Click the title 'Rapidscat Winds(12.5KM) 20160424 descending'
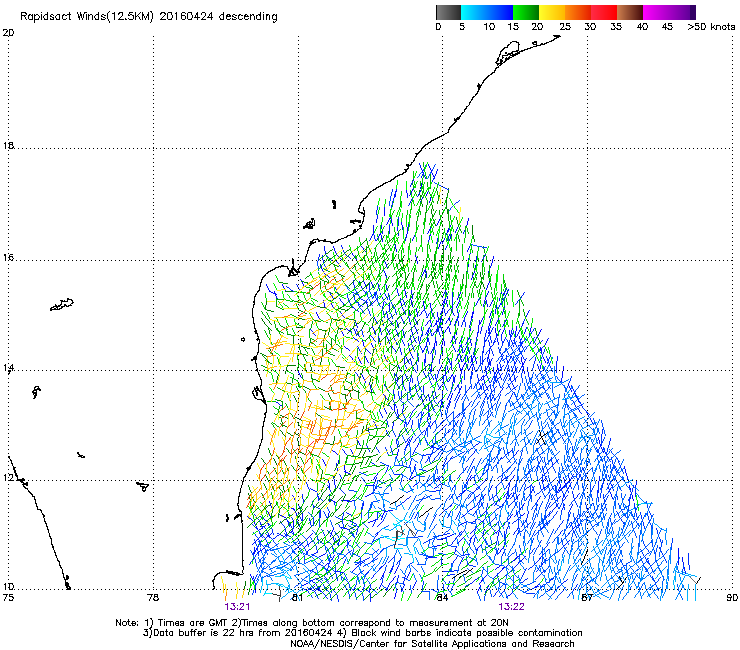740x650 pixels. pos(149,17)
